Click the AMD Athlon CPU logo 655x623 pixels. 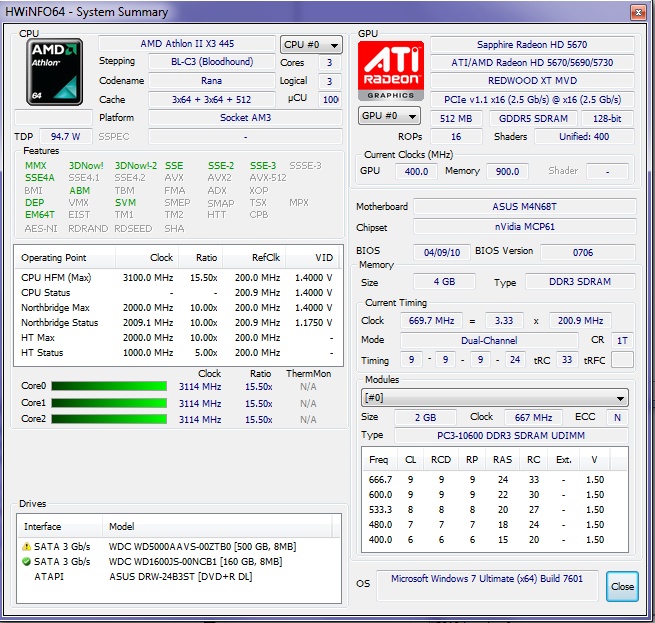54,71
